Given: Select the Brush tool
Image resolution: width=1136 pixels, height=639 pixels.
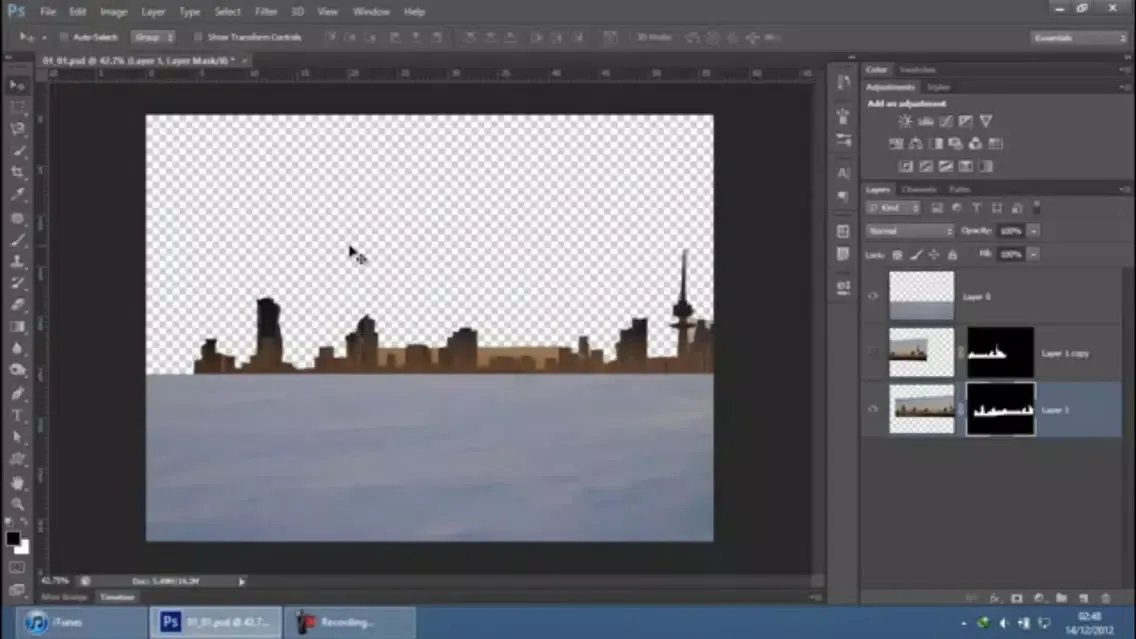Looking at the screenshot, I should [x=17, y=239].
